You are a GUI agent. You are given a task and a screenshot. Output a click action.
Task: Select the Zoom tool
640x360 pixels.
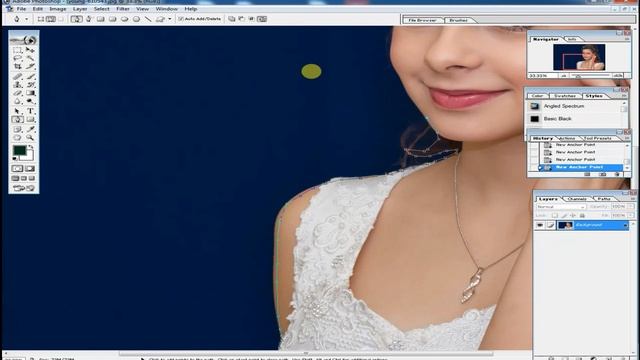coord(30,138)
